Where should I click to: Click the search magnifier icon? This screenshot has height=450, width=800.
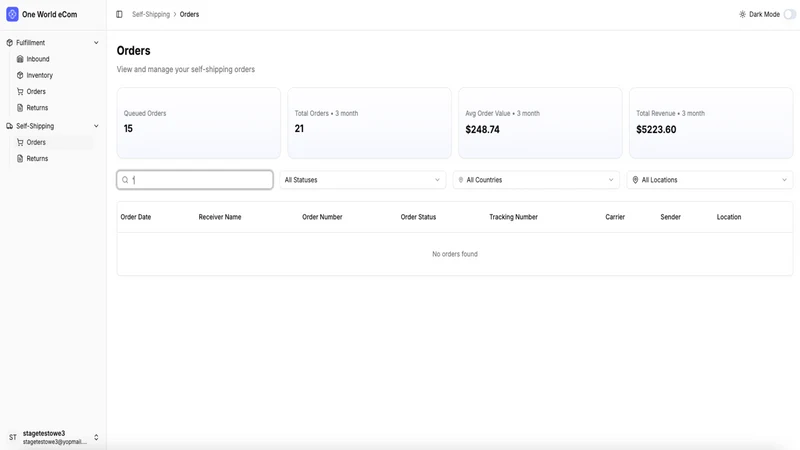tap(125, 180)
